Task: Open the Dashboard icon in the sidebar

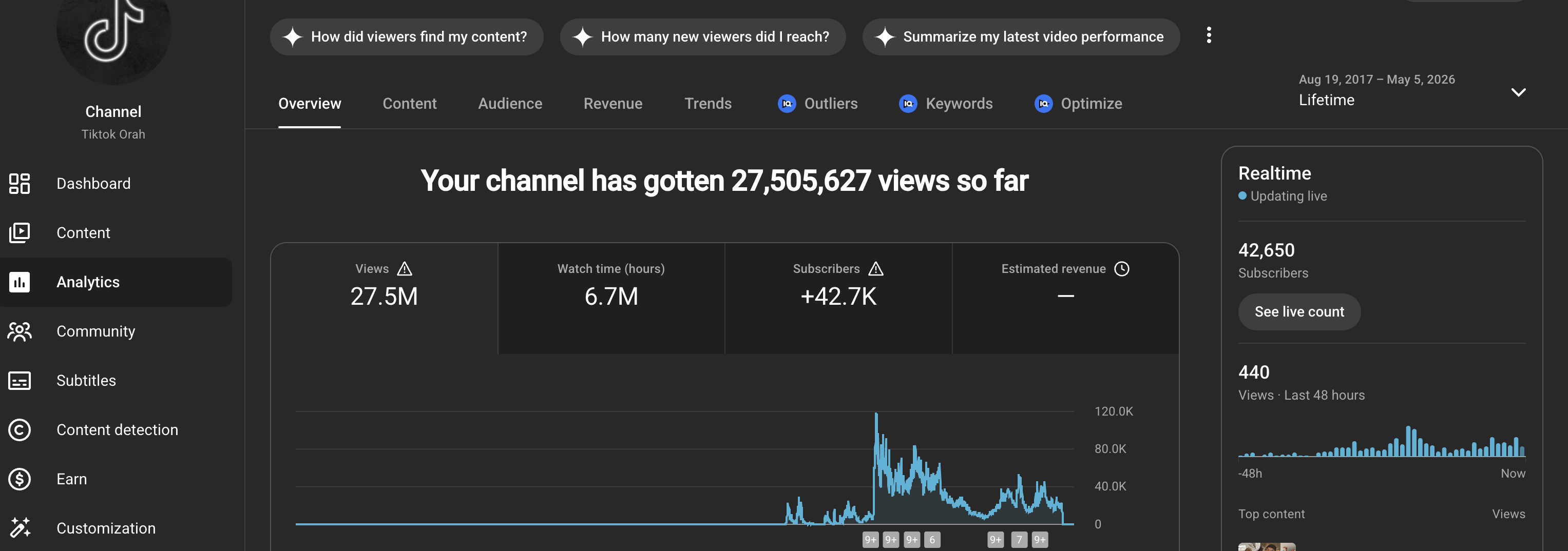Action: click(20, 184)
